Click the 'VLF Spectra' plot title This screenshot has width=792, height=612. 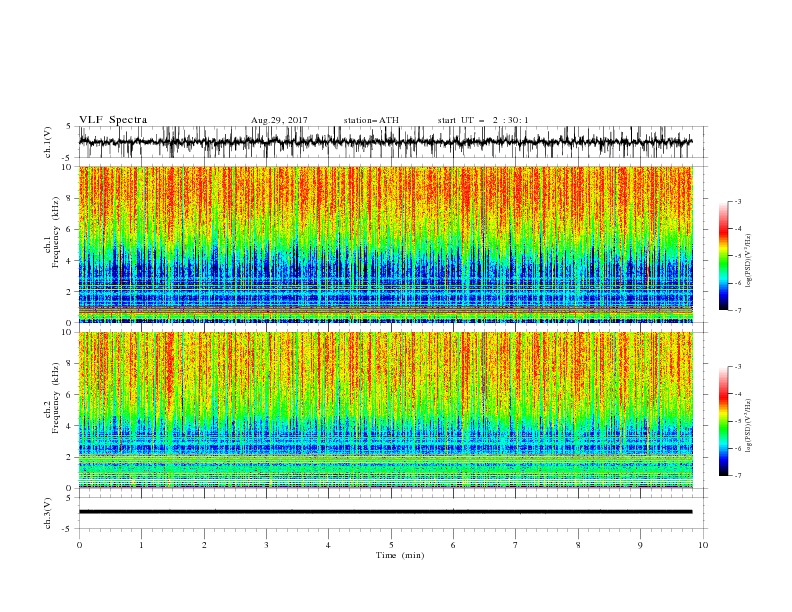(x=113, y=120)
